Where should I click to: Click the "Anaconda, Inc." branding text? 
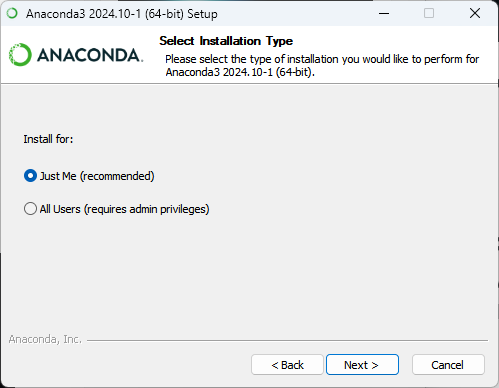45,339
